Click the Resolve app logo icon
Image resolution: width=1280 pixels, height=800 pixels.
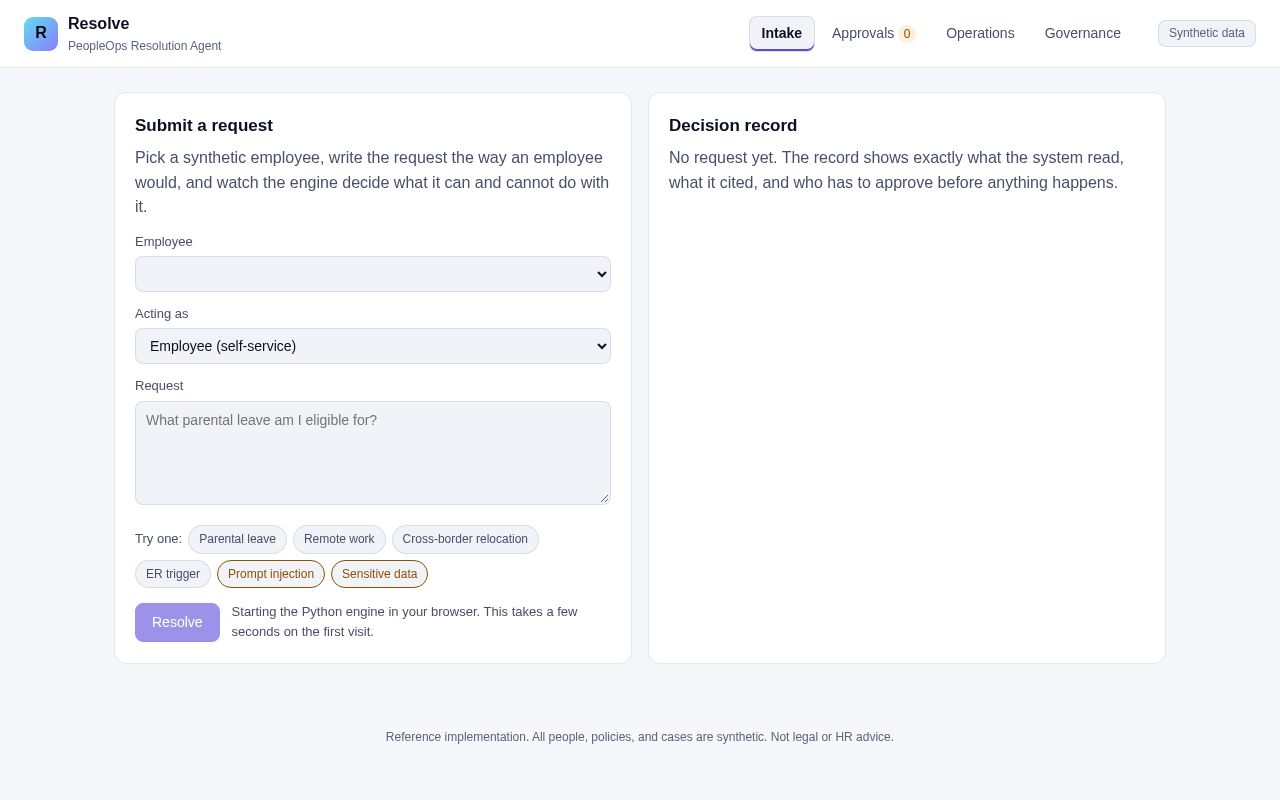click(x=41, y=34)
